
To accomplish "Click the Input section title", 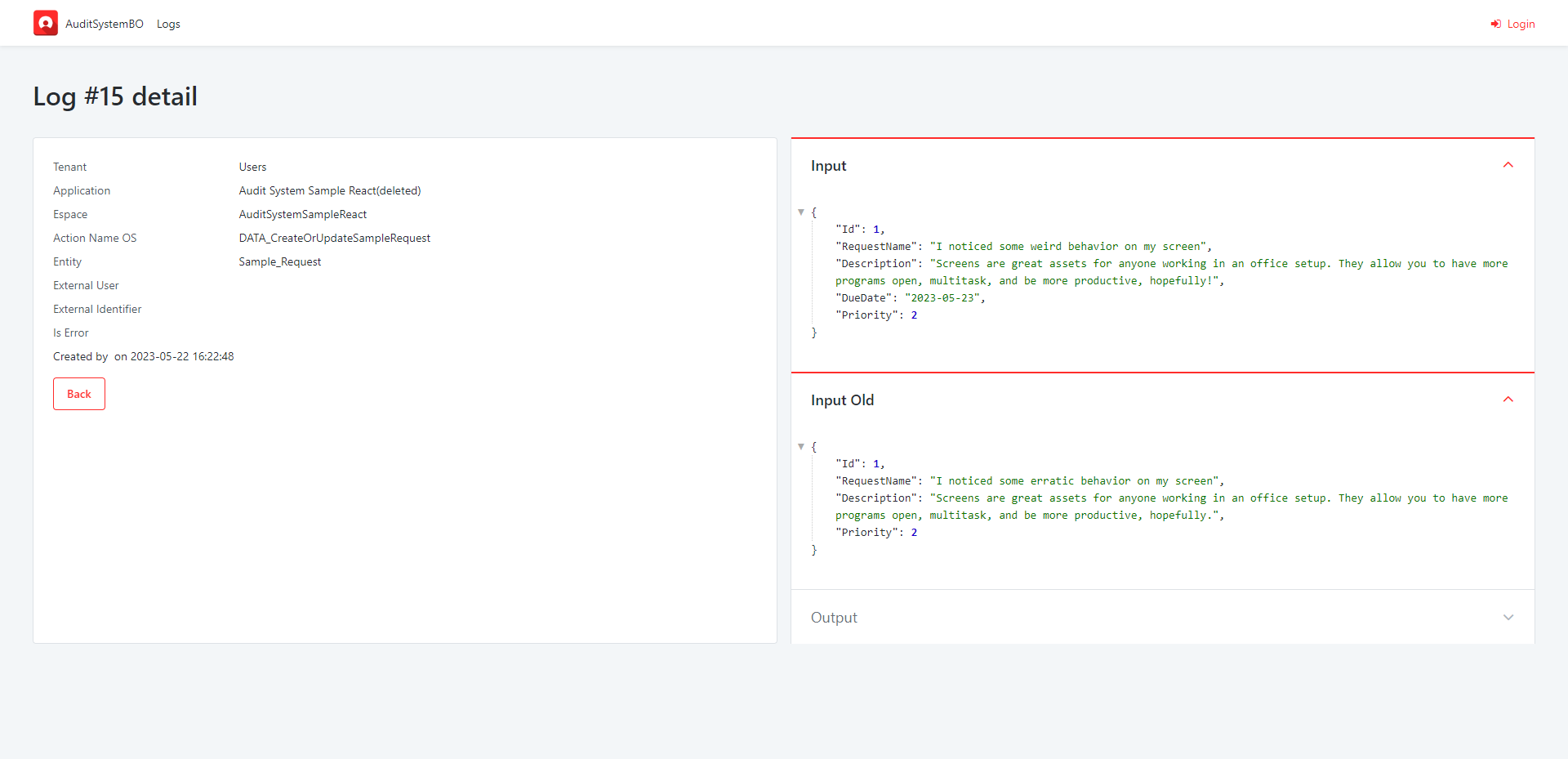I will [x=828, y=166].
